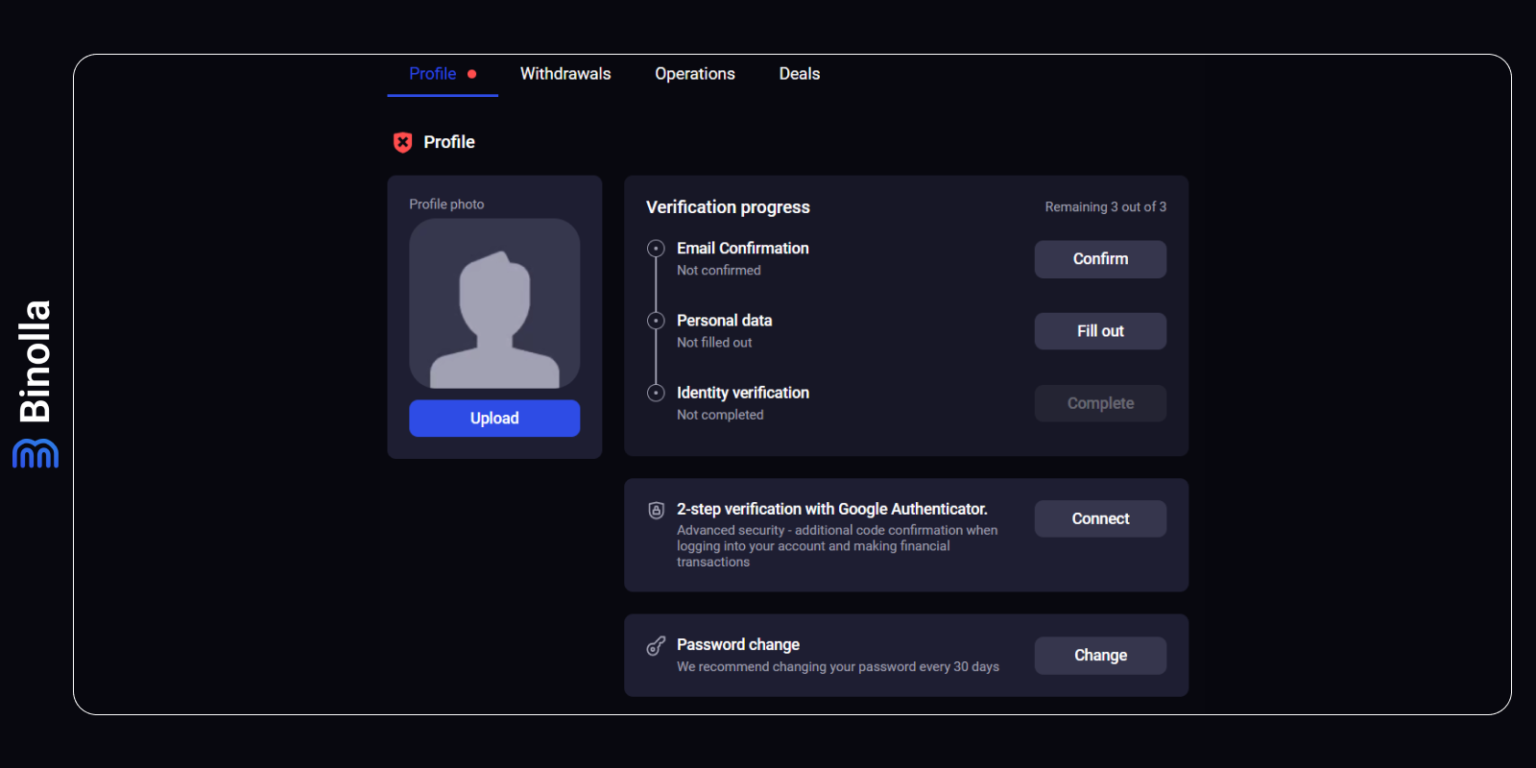Click the Personal data step circle

[656, 320]
